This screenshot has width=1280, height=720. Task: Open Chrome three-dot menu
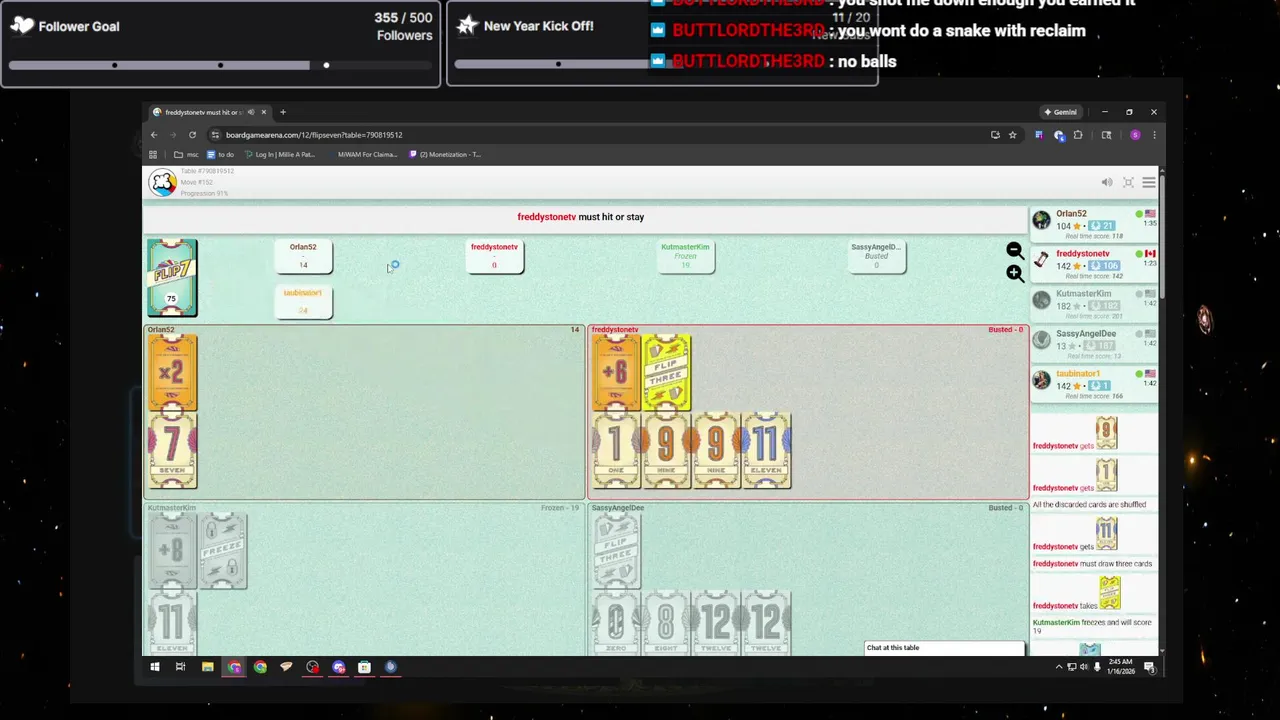(1154, 135)
